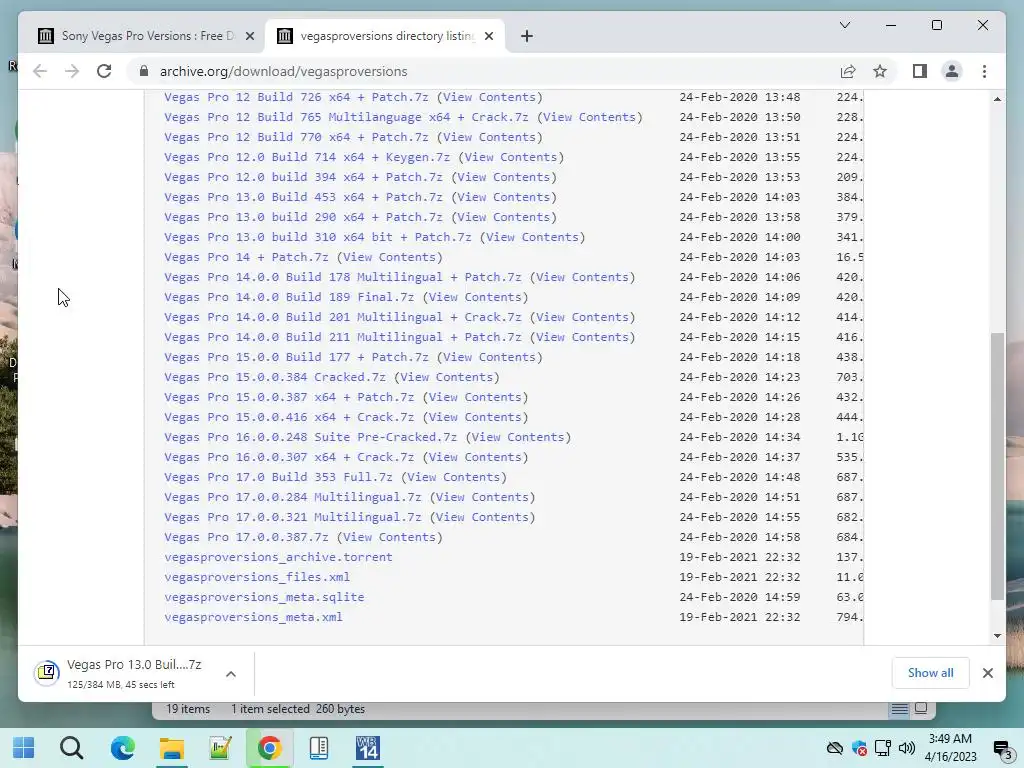1024x768 pixels.
Task: Download Vegas Pro 15.0.0.387 x64 + Patch.7z
Action: [x=289, y=397]
